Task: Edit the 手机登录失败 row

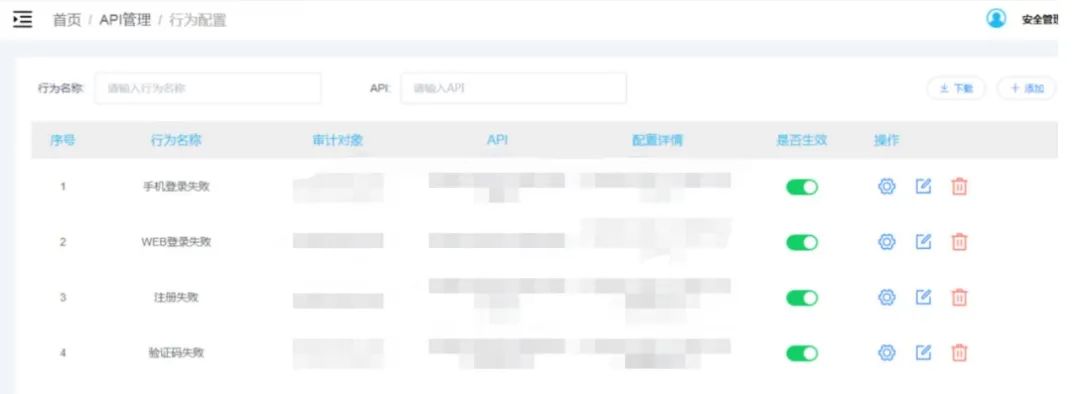Action: pyautogui.click(x=923, y=186)
